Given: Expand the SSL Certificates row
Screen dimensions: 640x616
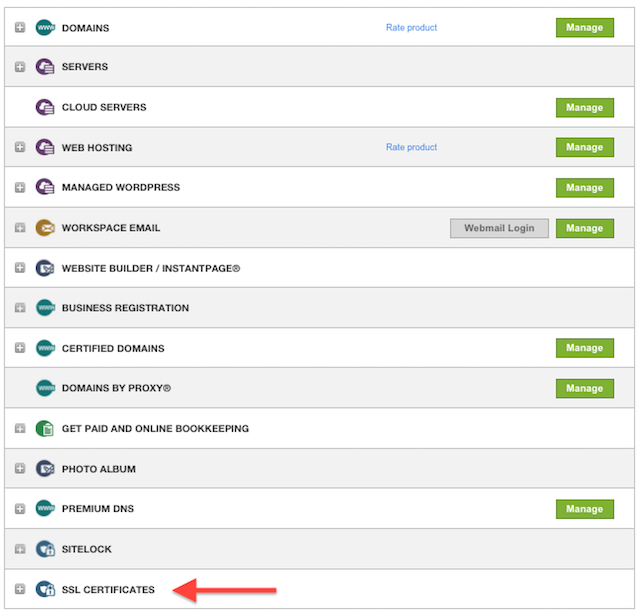Looking at the screenshot, I should (20, 589).
